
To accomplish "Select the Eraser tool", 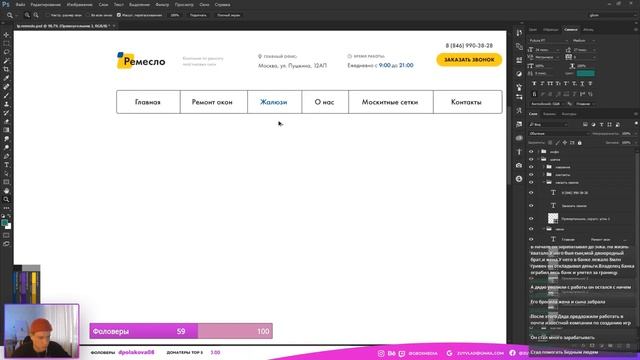I will (6, 122).
